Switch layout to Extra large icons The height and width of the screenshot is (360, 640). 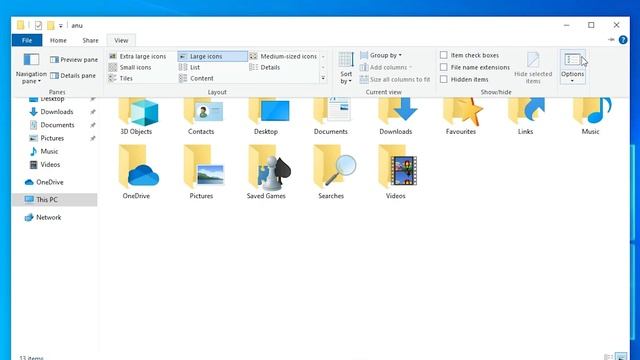pyautogui.click(x=138, y=56)
